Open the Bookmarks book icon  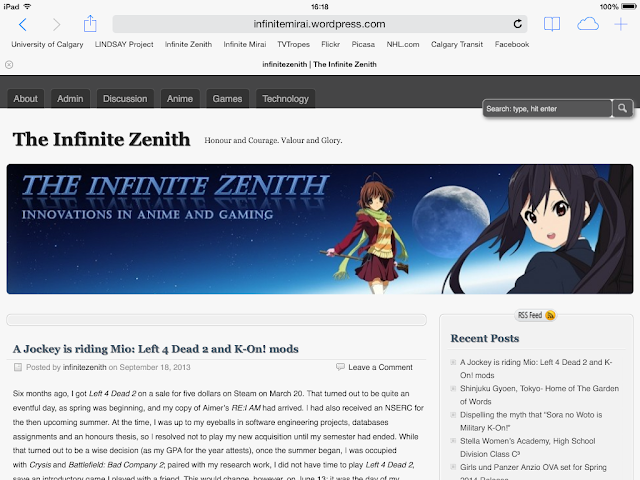coord(552,24)
